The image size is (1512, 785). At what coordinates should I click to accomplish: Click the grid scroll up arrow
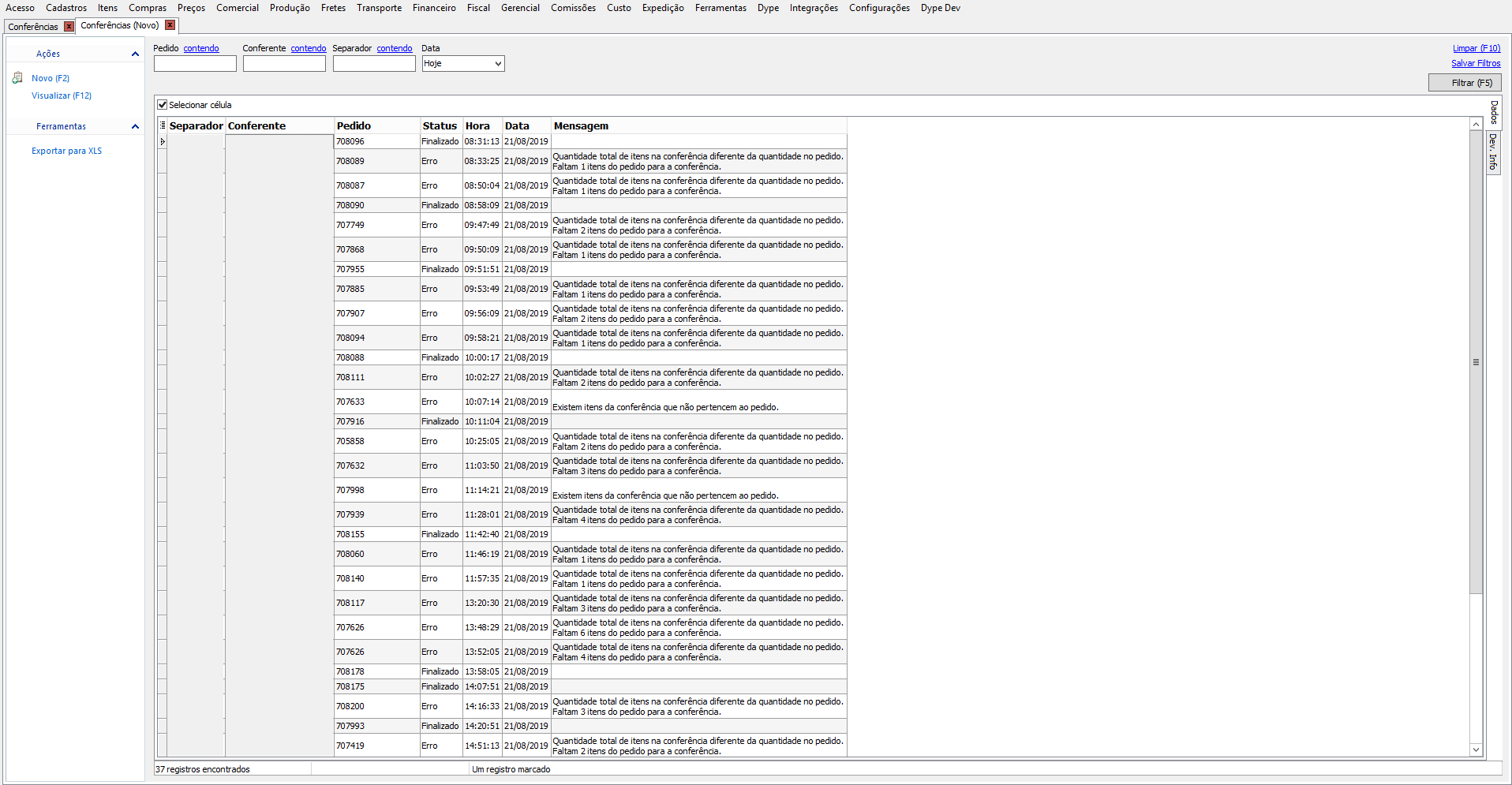pyautogui.click(x=1476, y=124)
